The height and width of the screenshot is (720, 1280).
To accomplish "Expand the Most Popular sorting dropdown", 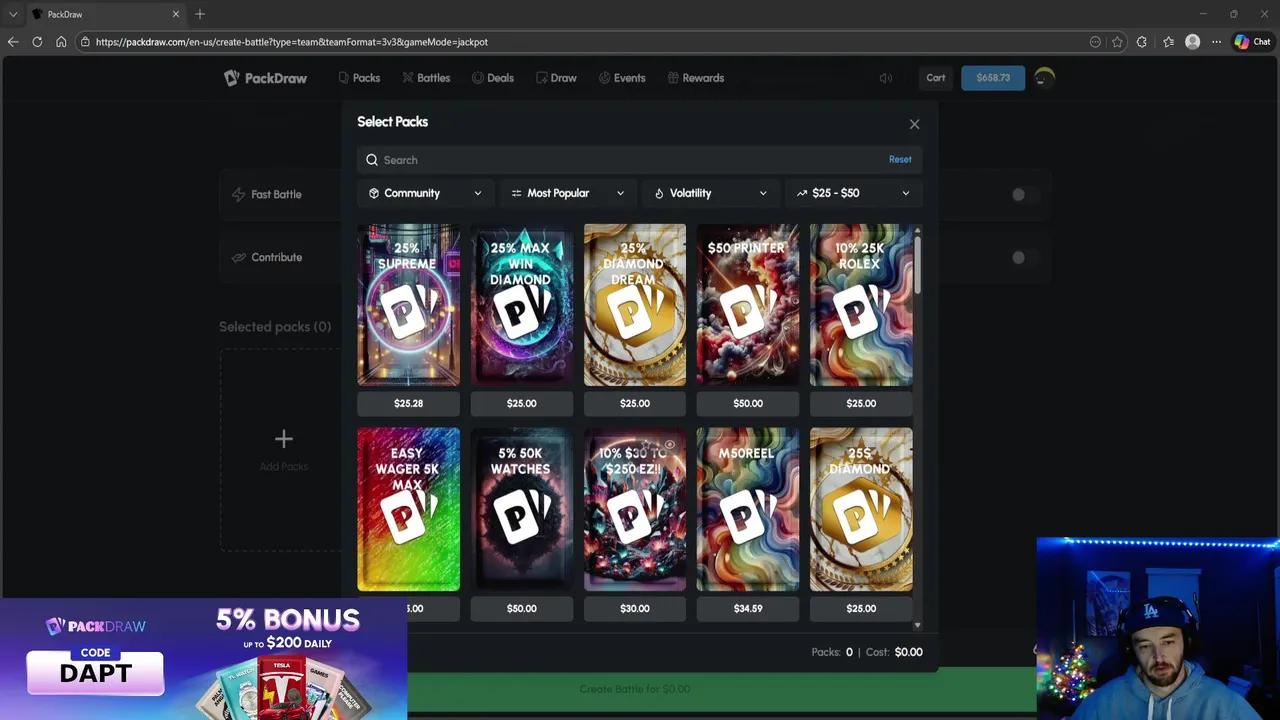I will (567, 193).
